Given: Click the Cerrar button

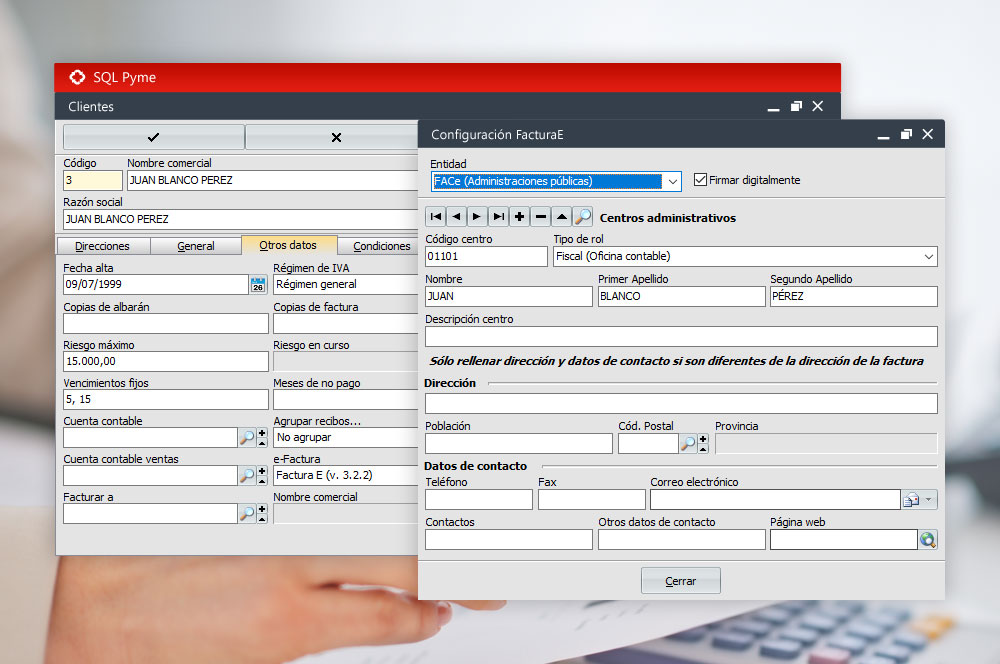Looking at the screenshot, I should [680, 581].
